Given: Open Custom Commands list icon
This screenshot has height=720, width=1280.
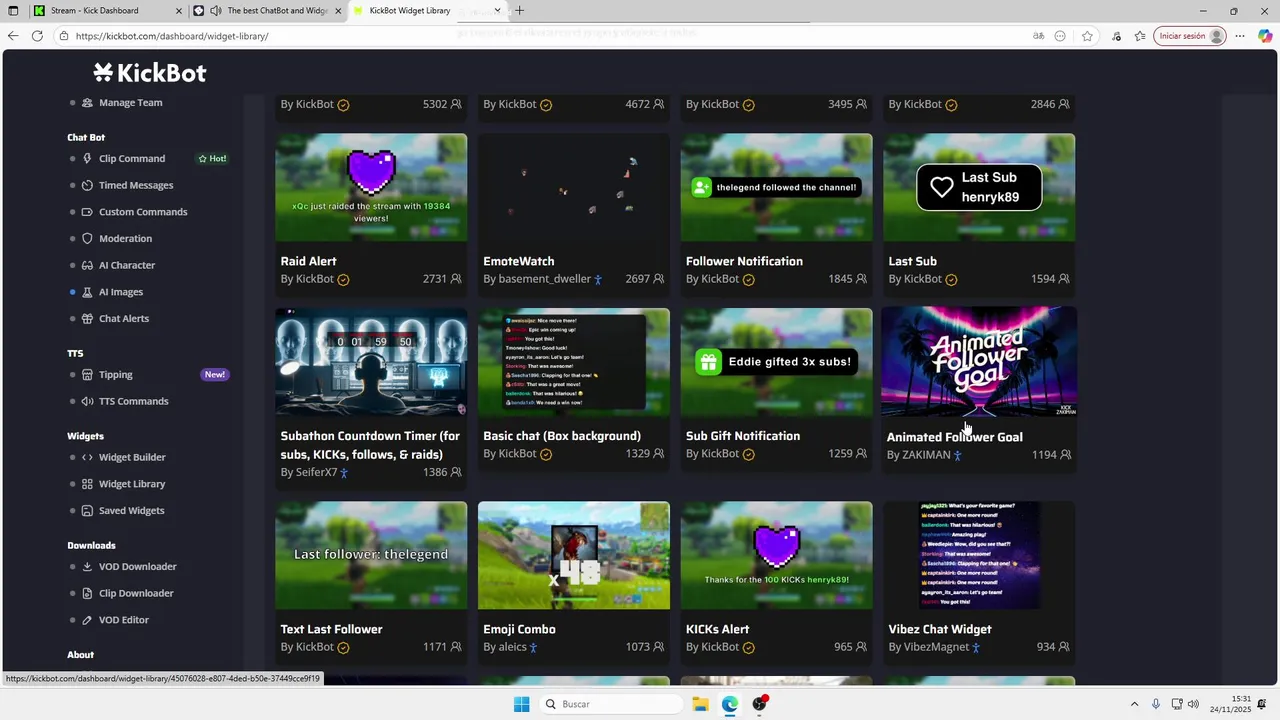Looking at the screenshot, I should point(87,212).
